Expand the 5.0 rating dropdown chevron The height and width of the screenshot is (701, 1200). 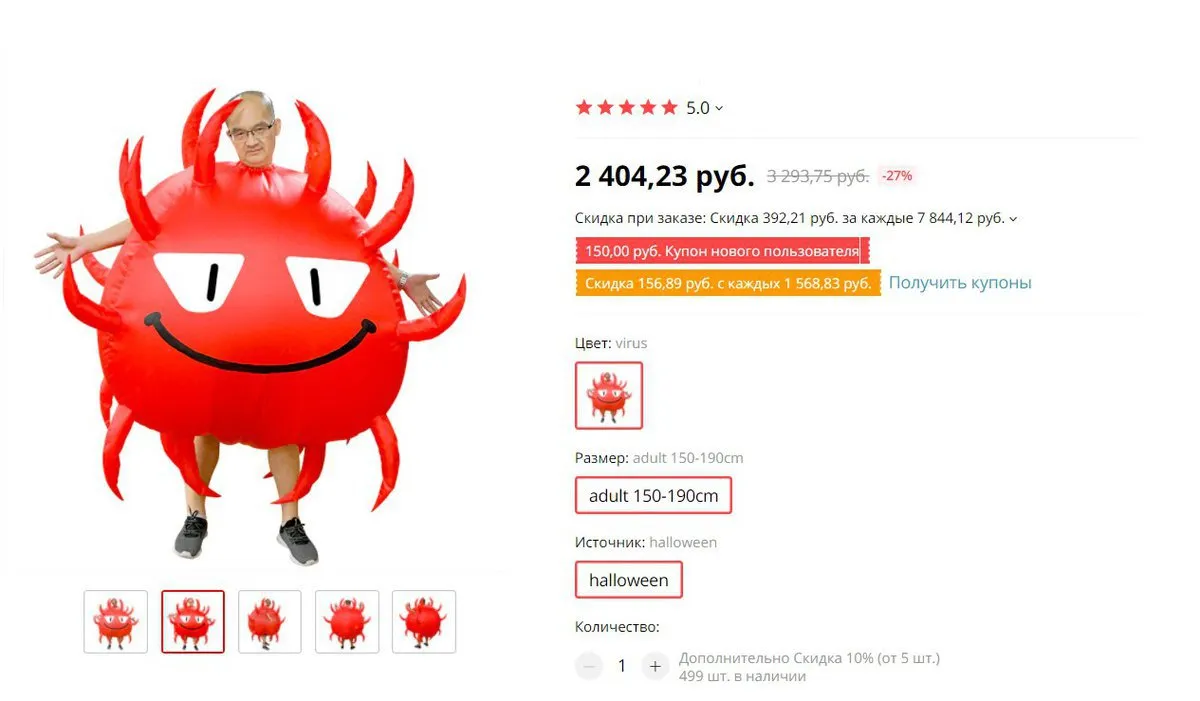719,108
